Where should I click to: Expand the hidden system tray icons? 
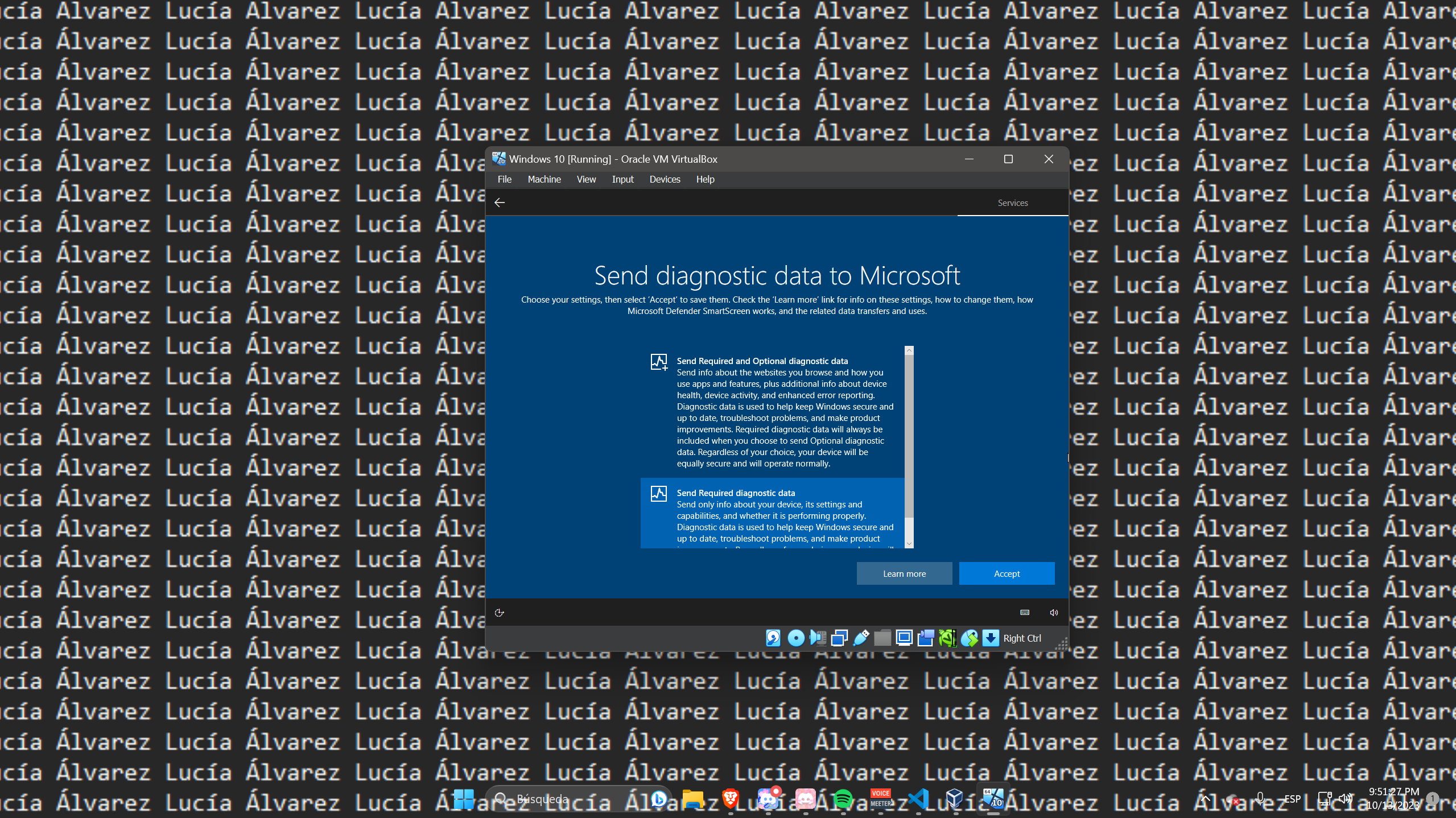coord(1206,798)
